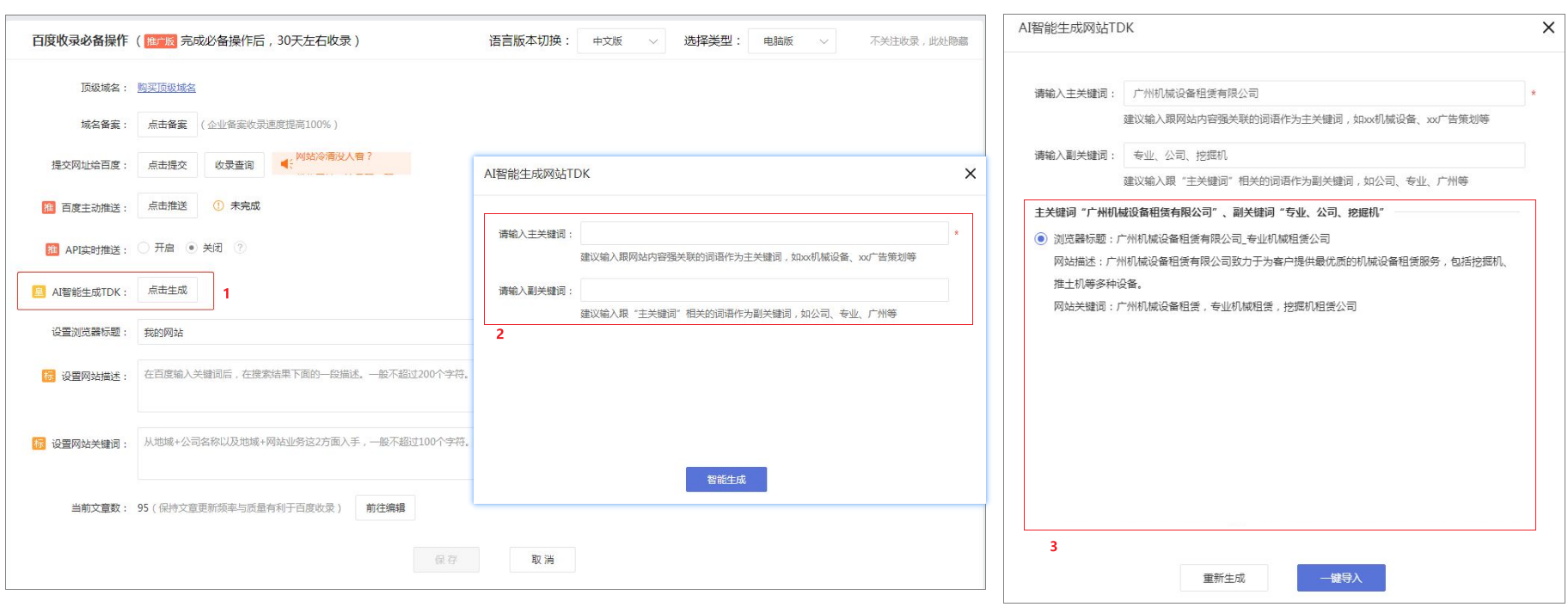Select 开启 radio for API实时推送
Viewport: 1568px width, 607px height.
click(x=144, y=248)
